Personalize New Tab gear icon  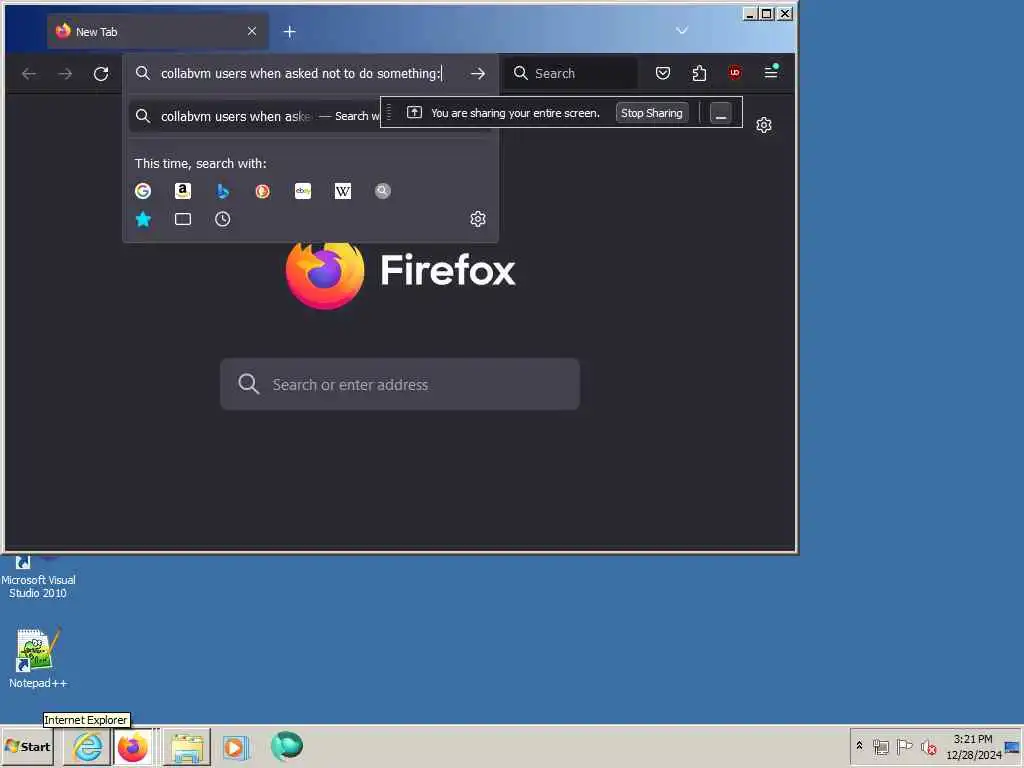tap(764, 125)
